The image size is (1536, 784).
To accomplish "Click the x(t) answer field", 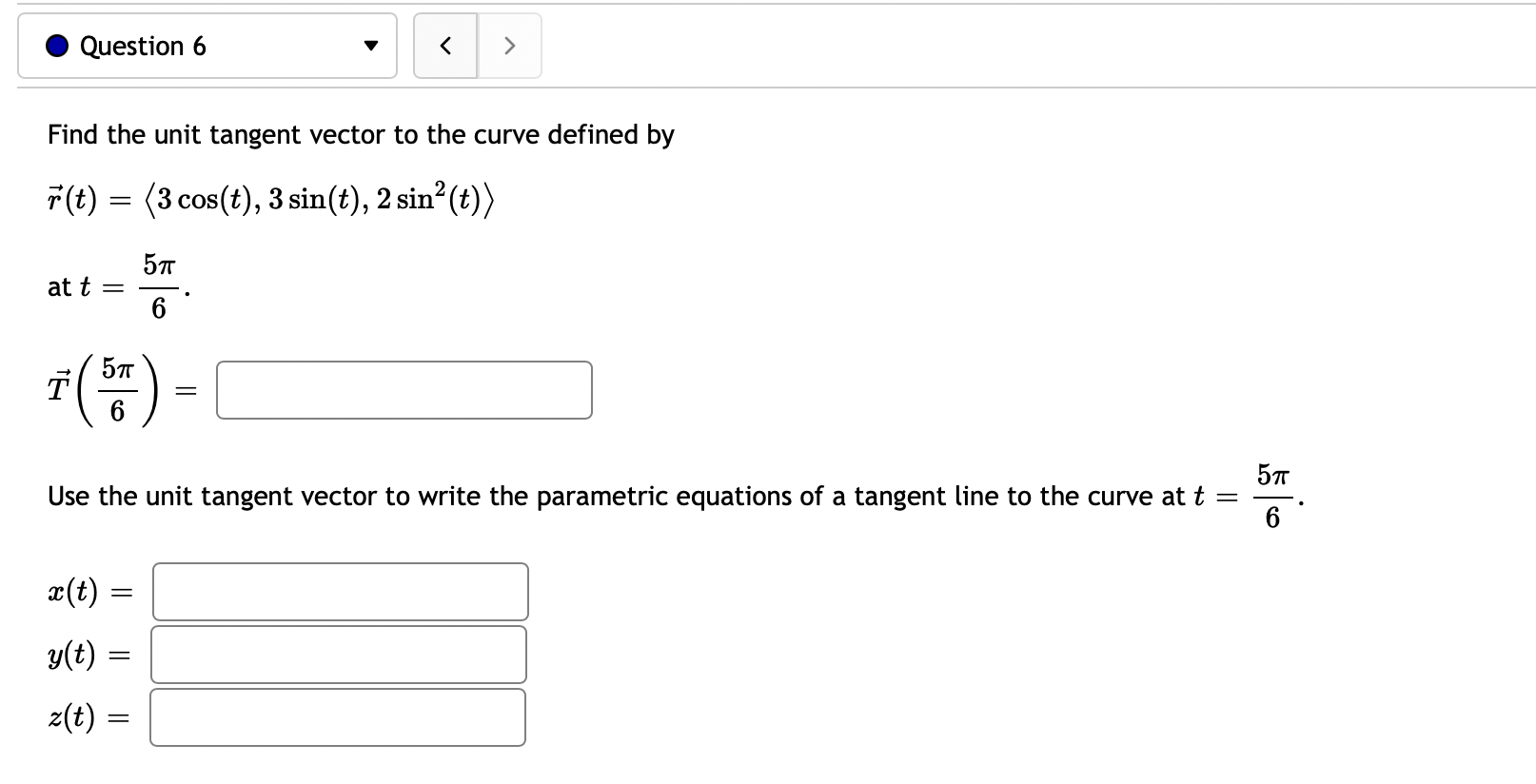I will pos(340,591).
